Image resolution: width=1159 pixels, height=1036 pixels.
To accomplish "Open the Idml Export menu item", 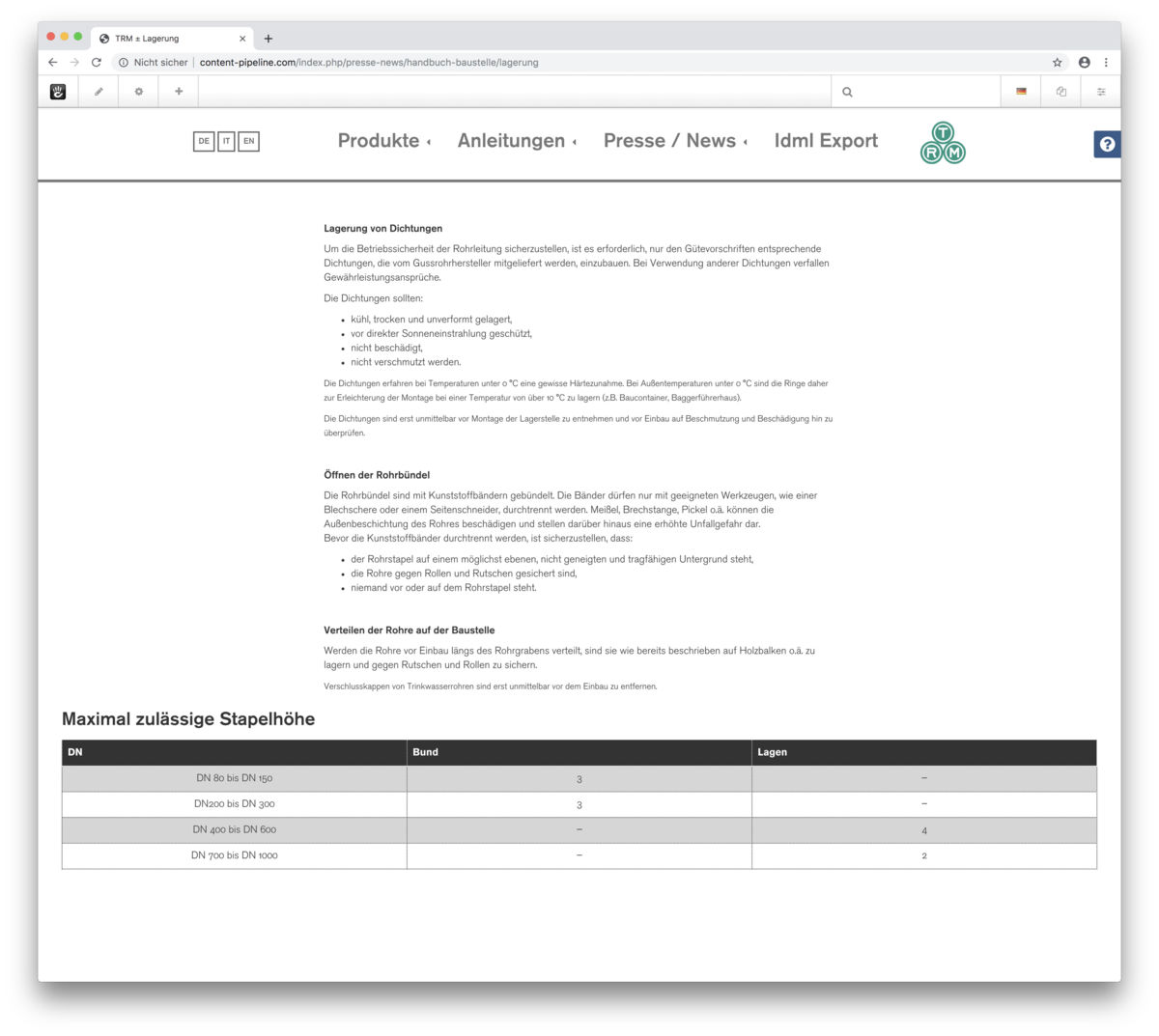I will pyautogui.click(x=826, y=141).
